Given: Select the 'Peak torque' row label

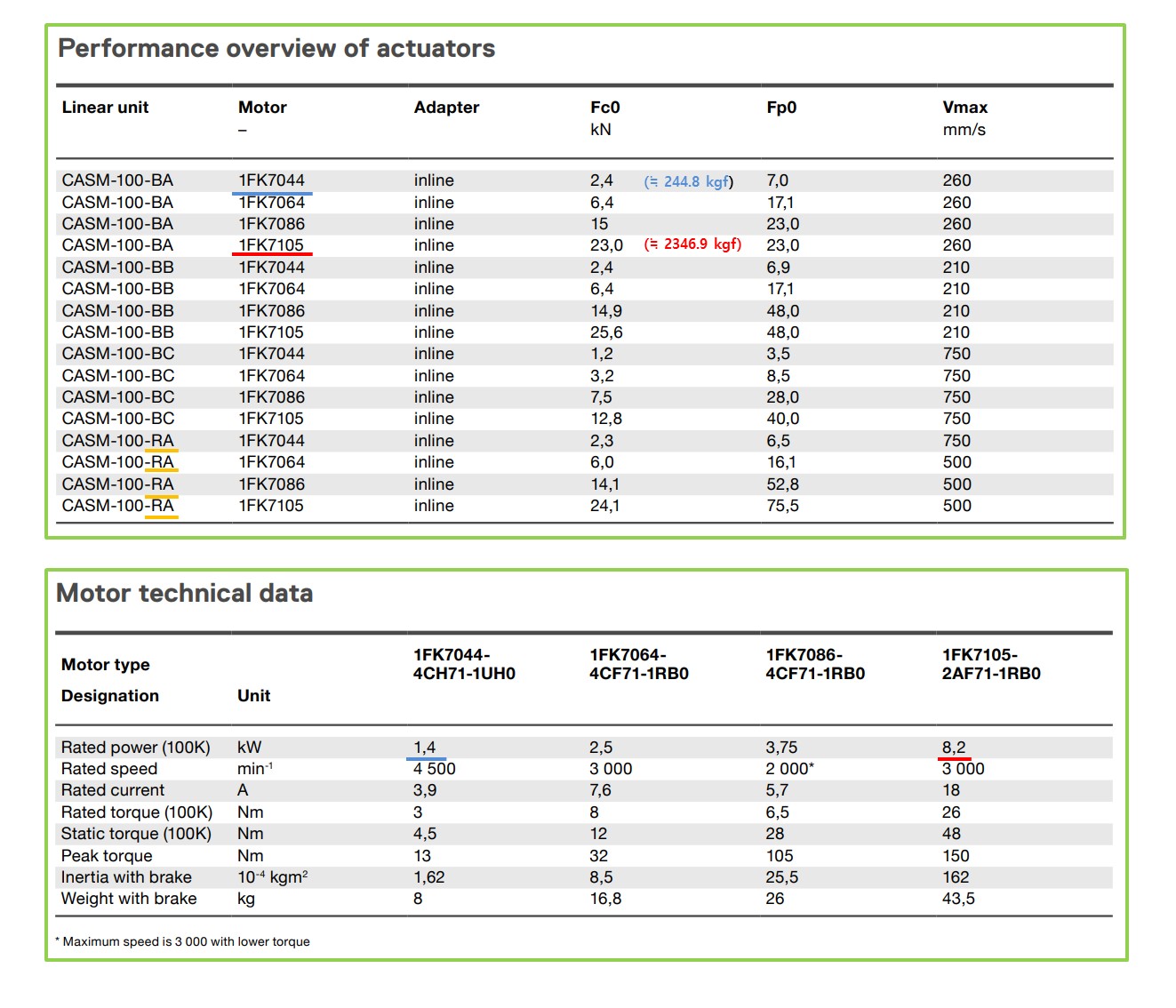Looking at the screenshot, I should pos(107,856).
